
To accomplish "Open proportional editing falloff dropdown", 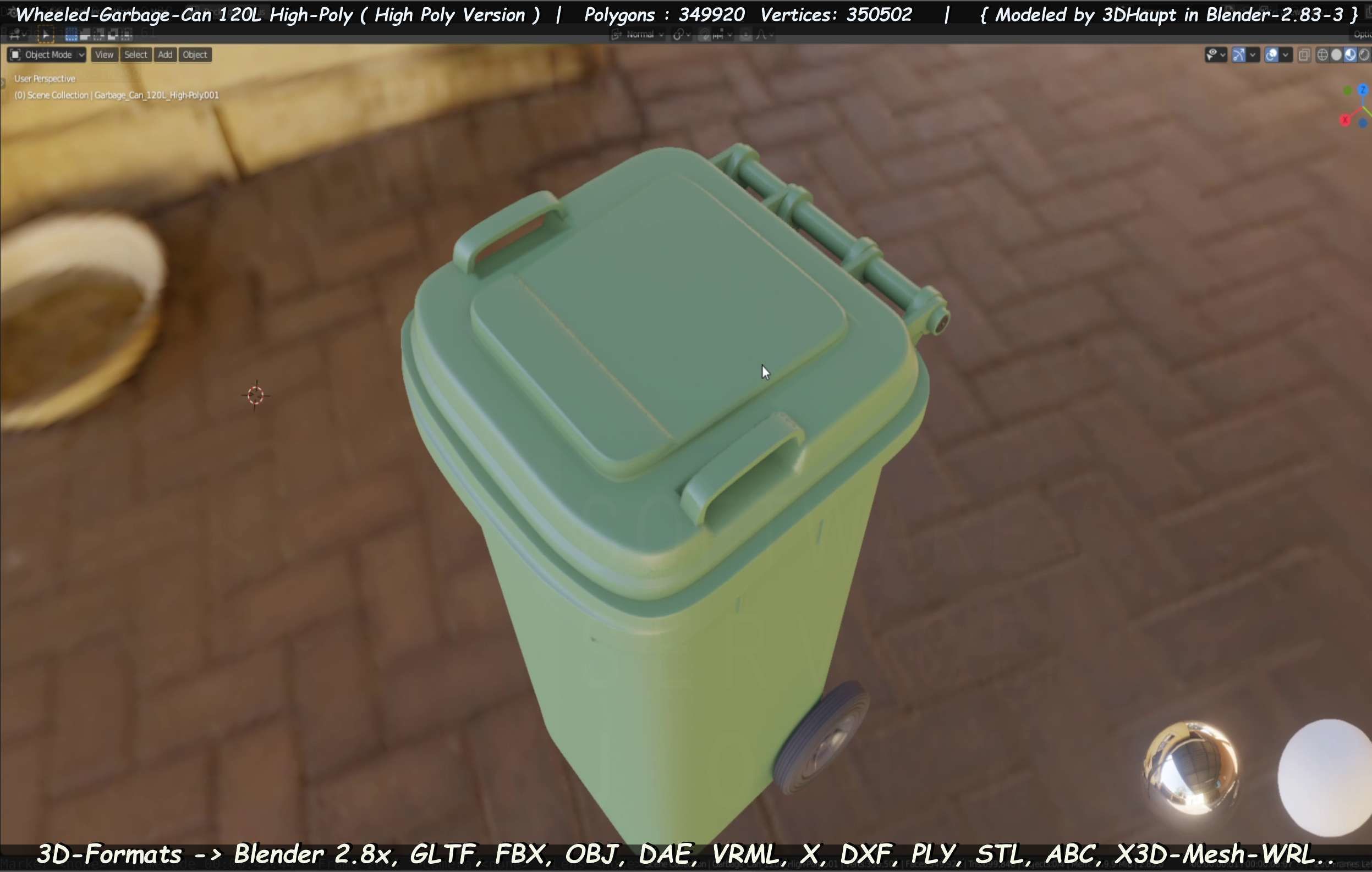I will 764,35.
